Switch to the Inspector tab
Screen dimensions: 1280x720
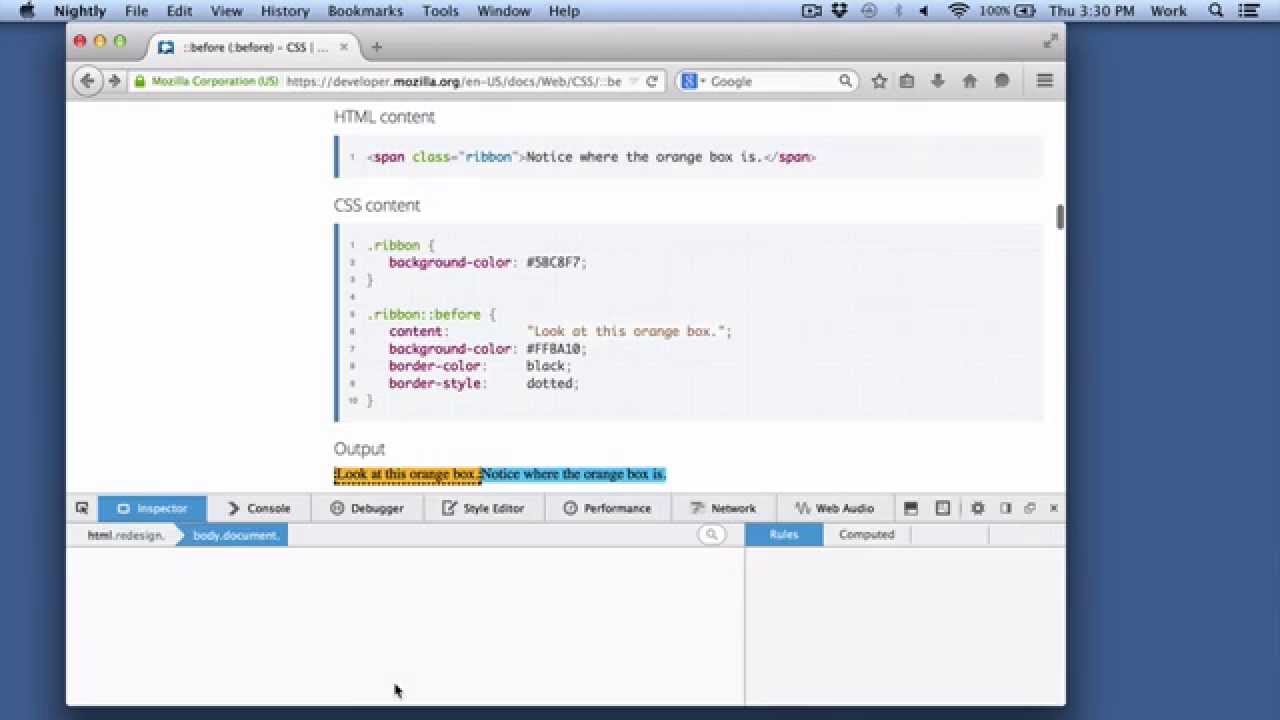click(152, 508)
